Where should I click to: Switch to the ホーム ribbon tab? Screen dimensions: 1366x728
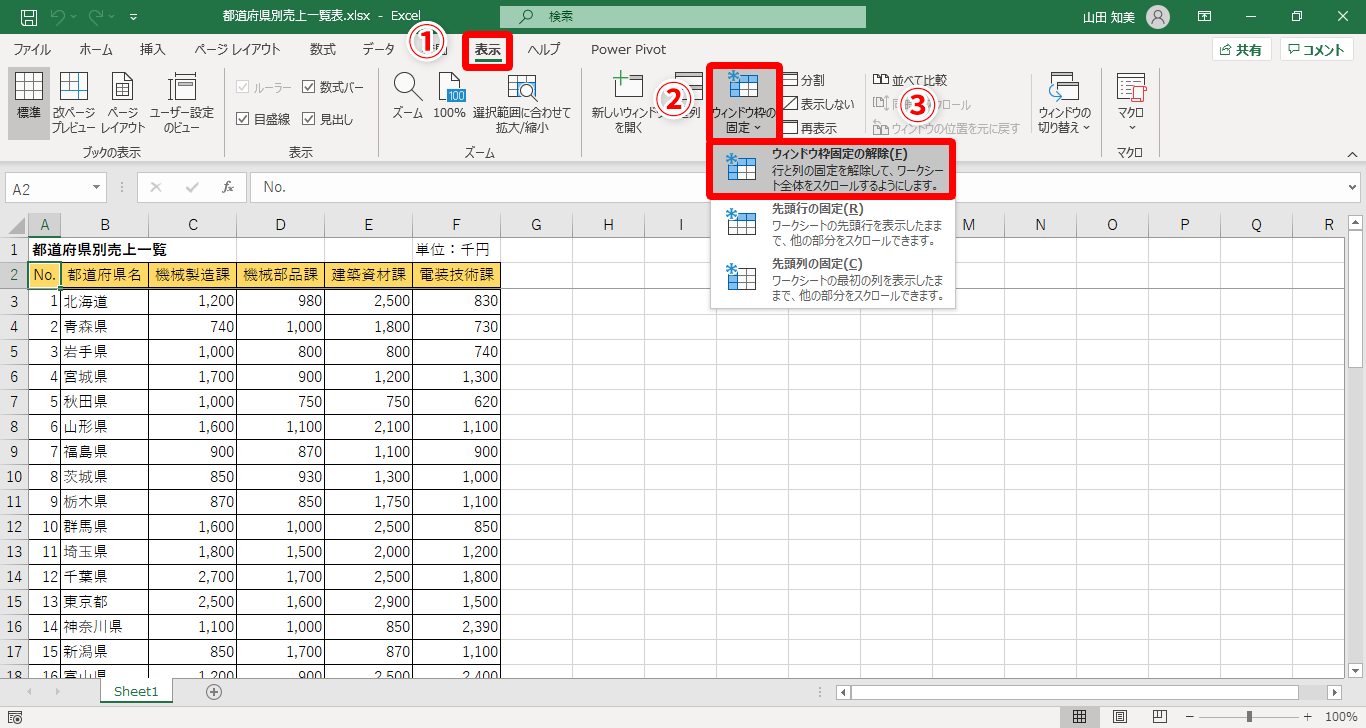pos(96,49)
